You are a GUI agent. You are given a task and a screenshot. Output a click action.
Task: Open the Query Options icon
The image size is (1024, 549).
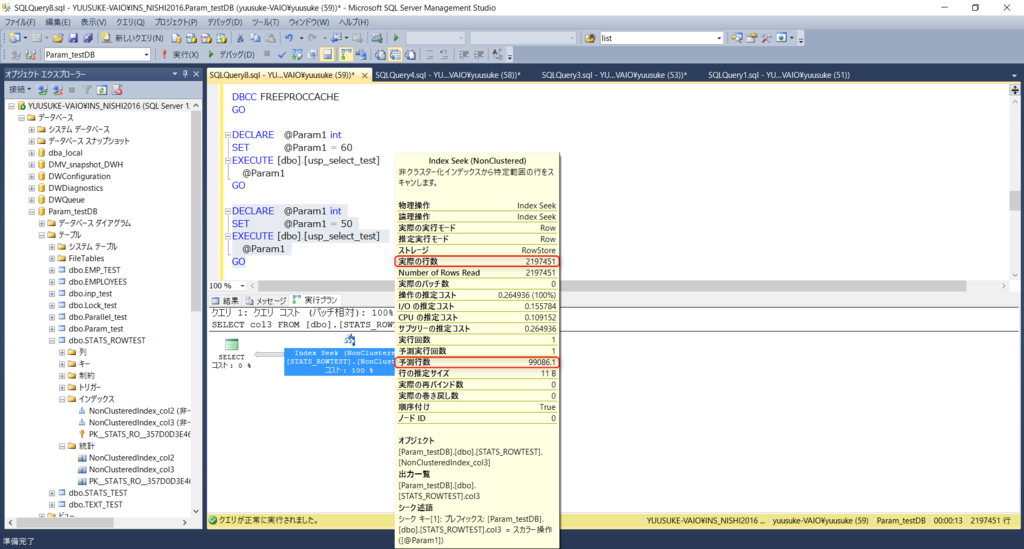coord(312,55)
